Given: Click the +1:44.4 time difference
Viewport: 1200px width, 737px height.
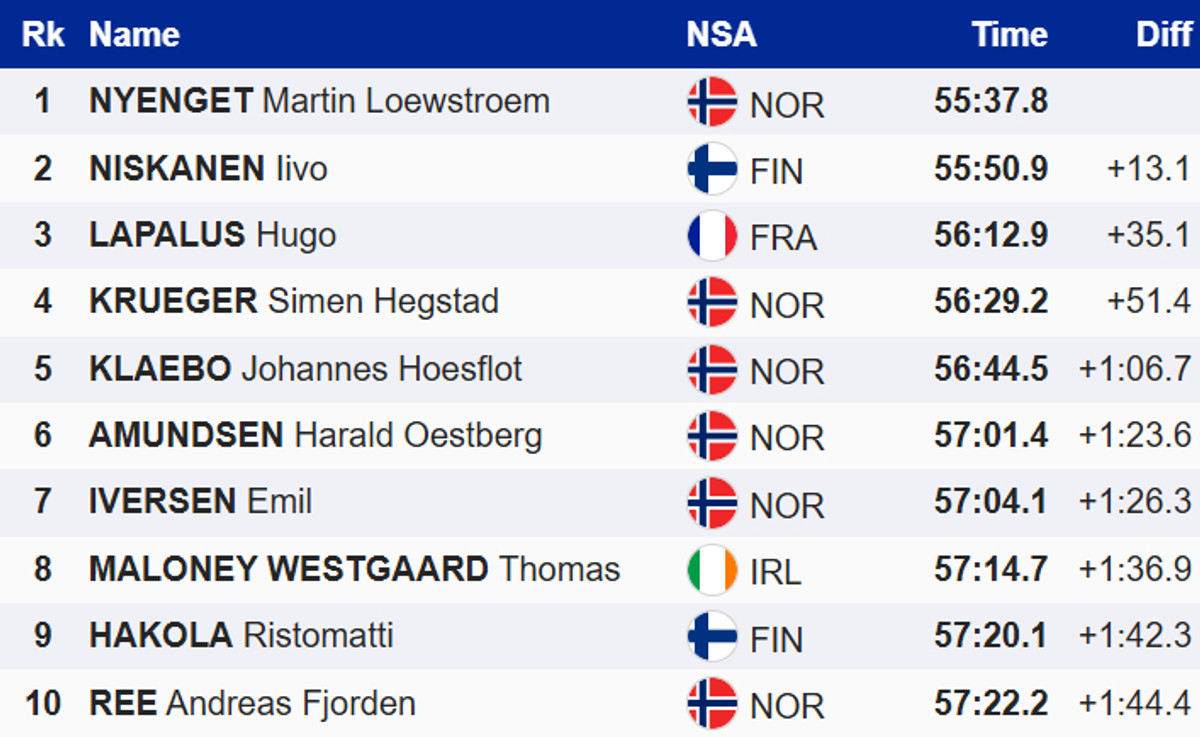Looking at the screenshot, I should 1135,704.
